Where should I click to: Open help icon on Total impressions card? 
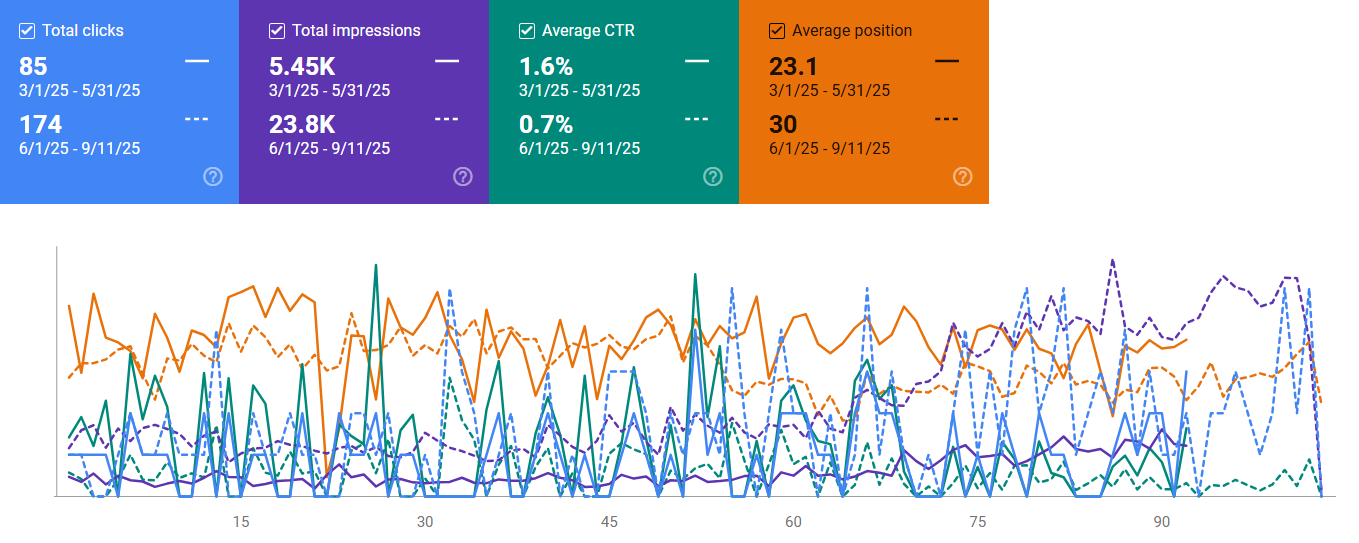coord(462,177)
